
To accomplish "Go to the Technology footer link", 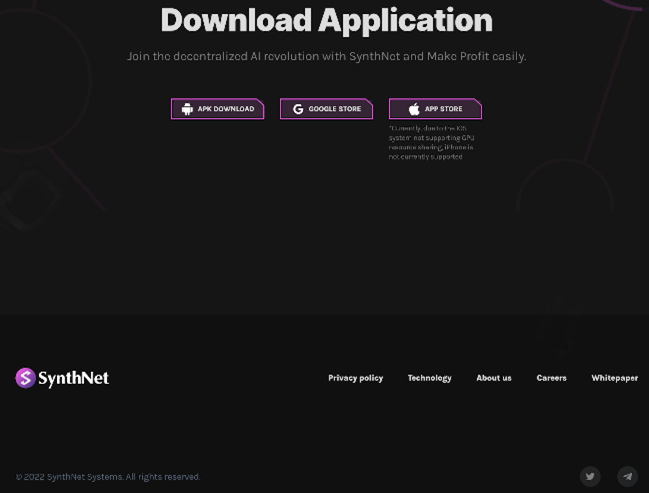I will (429, 378).
